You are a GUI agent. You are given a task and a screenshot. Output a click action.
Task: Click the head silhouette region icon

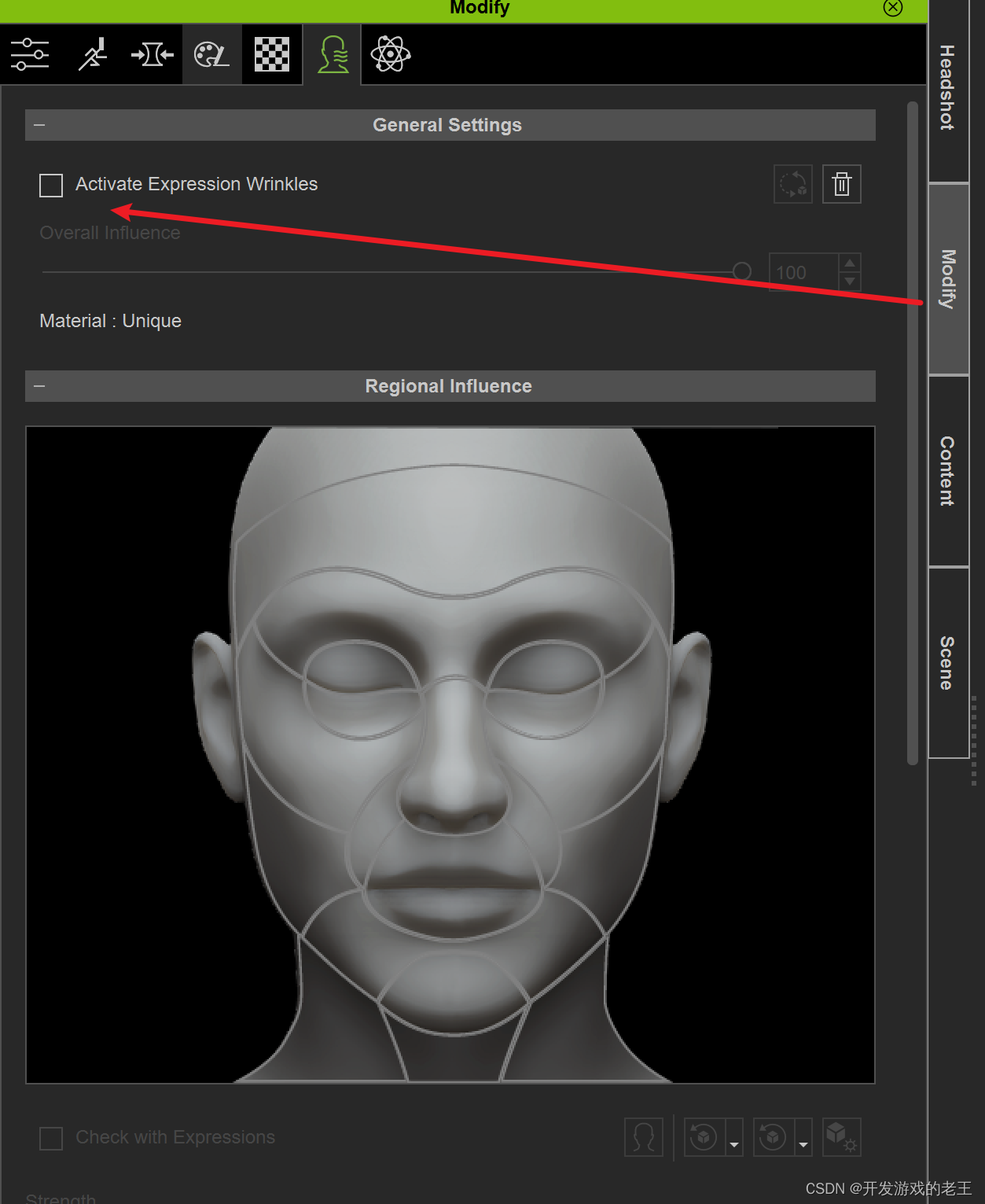pyautogui.click(x=644, y=1137)
